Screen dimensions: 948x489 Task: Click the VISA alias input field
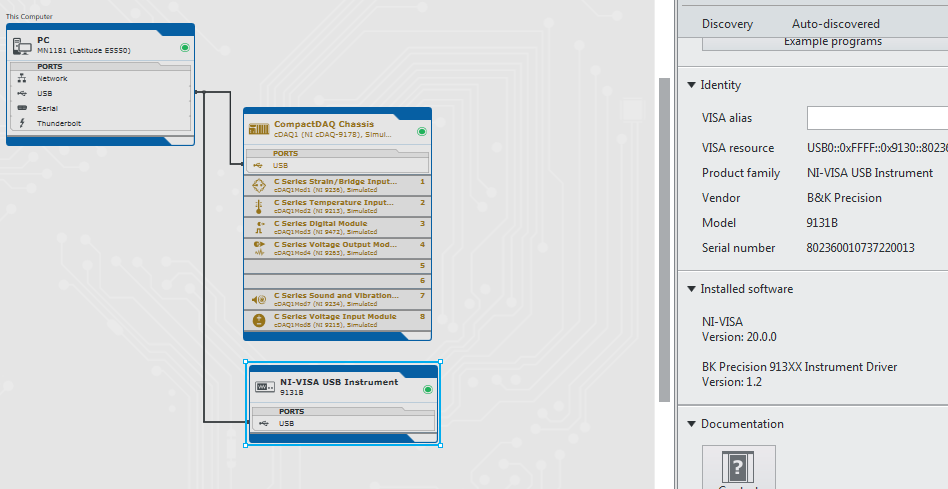click(x=877, y=117)
